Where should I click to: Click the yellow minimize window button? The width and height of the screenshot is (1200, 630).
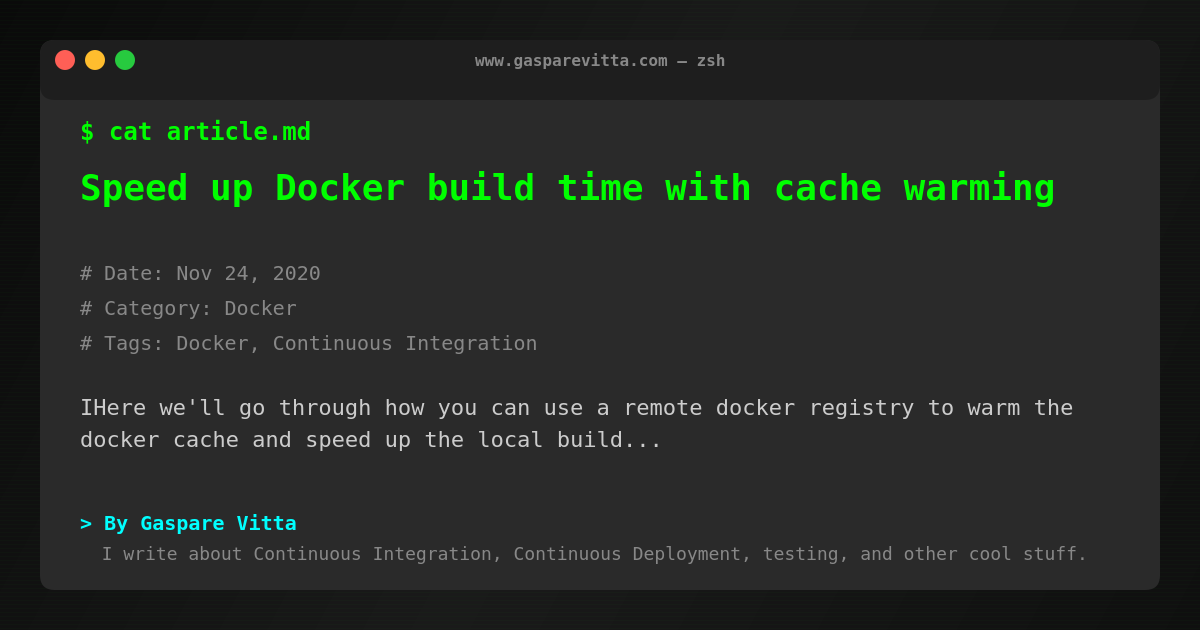(95, 60)
